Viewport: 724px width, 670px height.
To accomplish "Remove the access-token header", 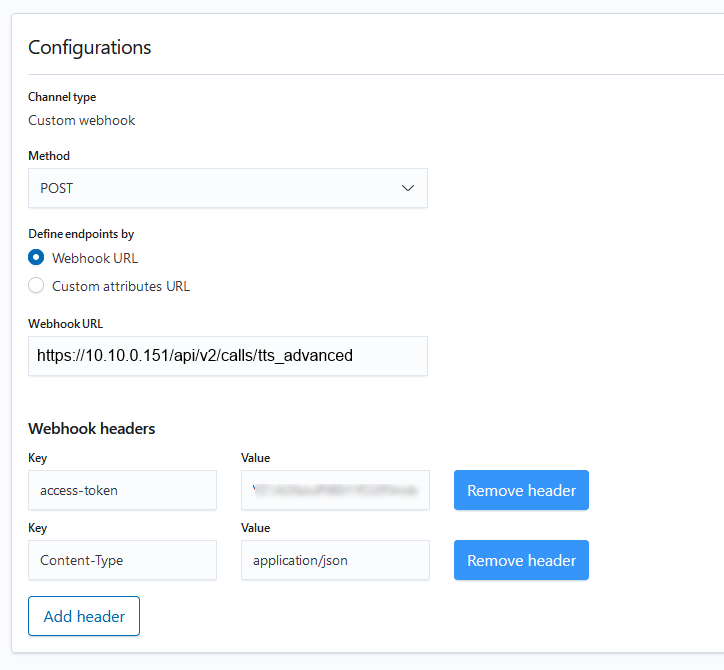I will click(x=521, y=490).
